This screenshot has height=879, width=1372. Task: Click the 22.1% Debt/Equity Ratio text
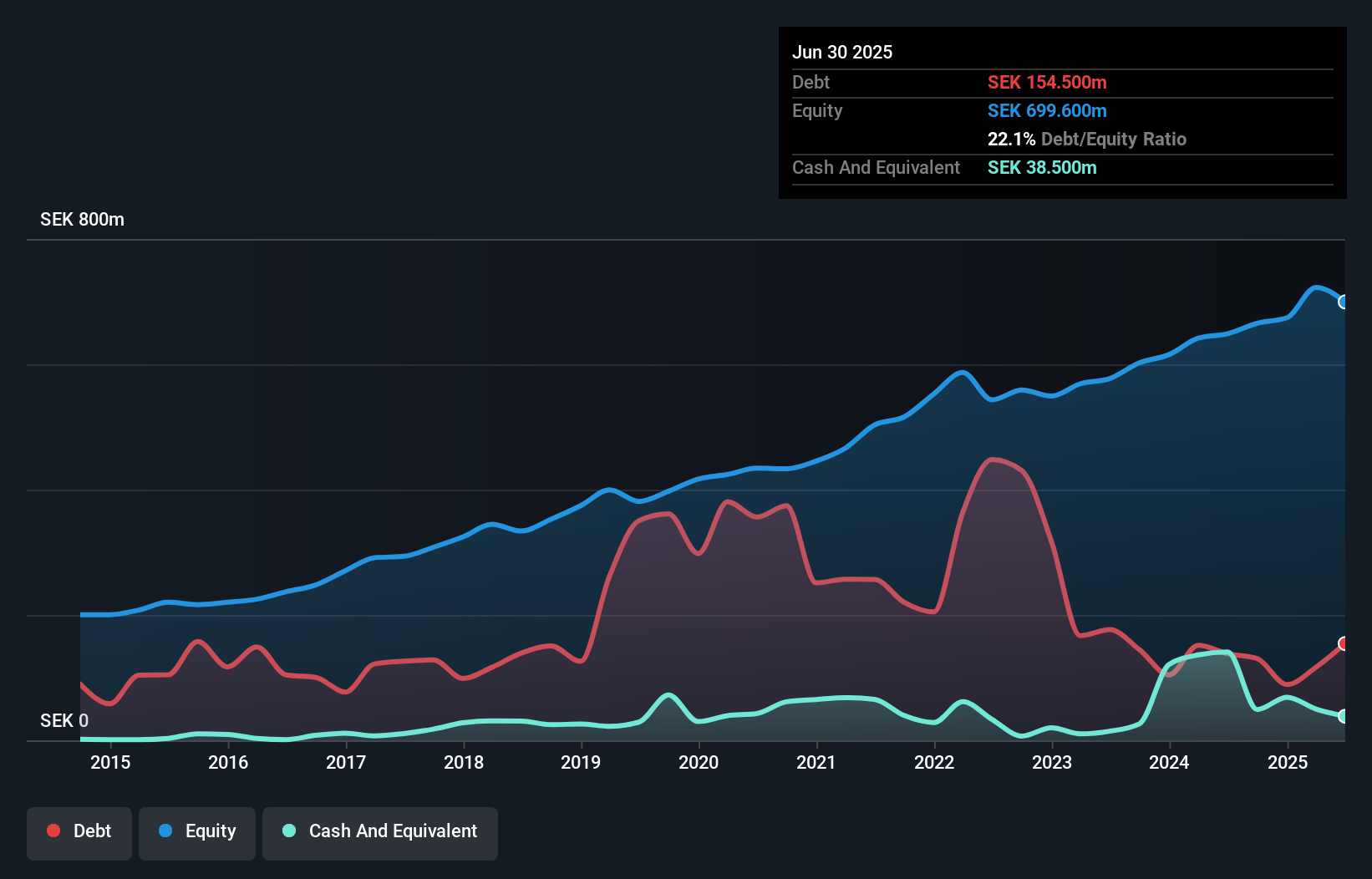click(1086, 140)
